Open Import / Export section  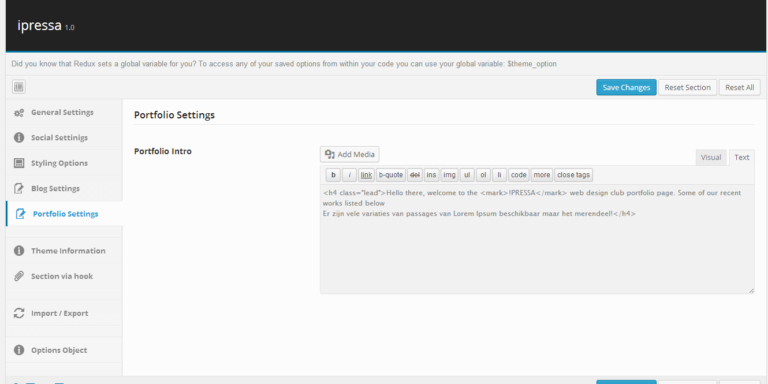64,313
